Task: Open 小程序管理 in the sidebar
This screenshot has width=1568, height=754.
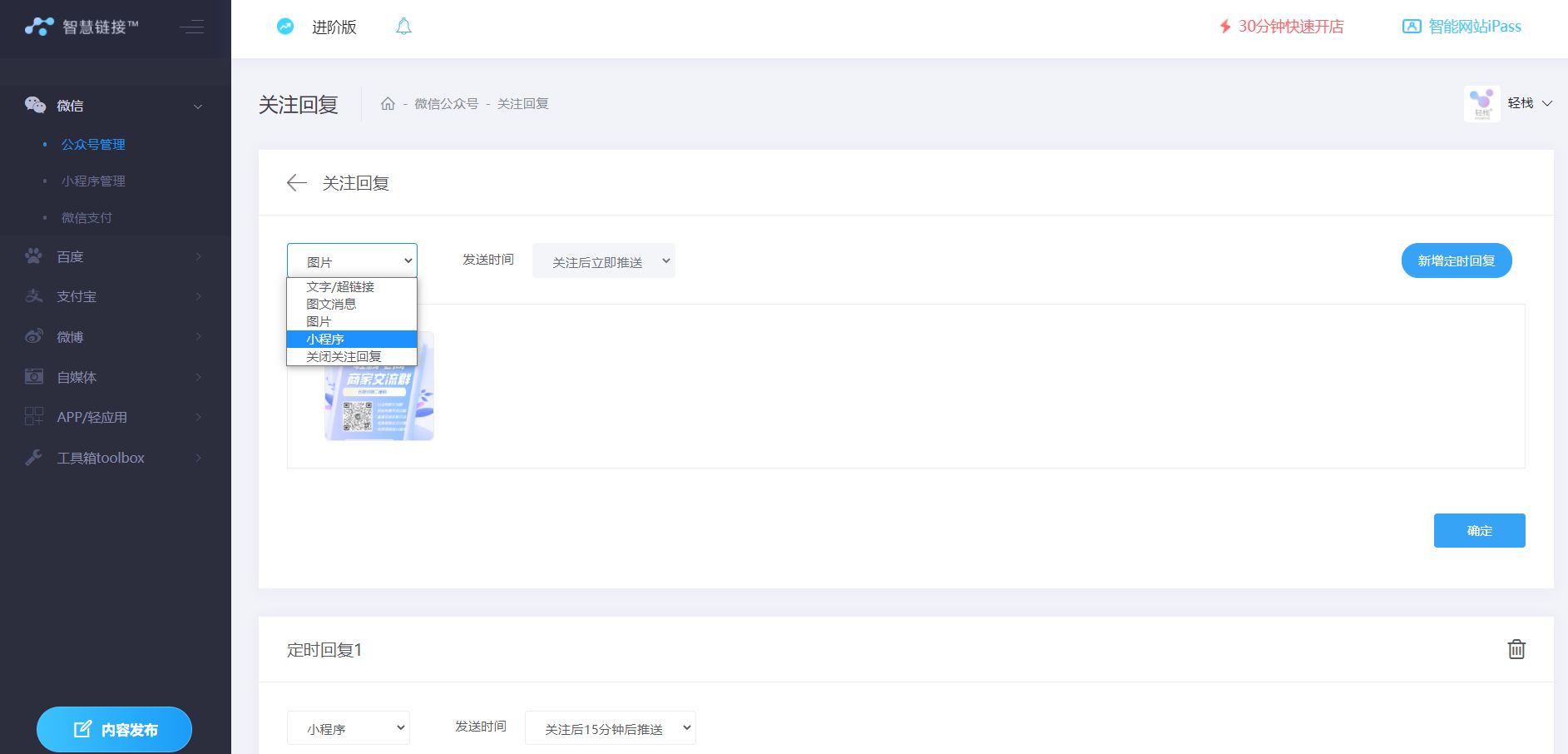Action: click(93, 181)
